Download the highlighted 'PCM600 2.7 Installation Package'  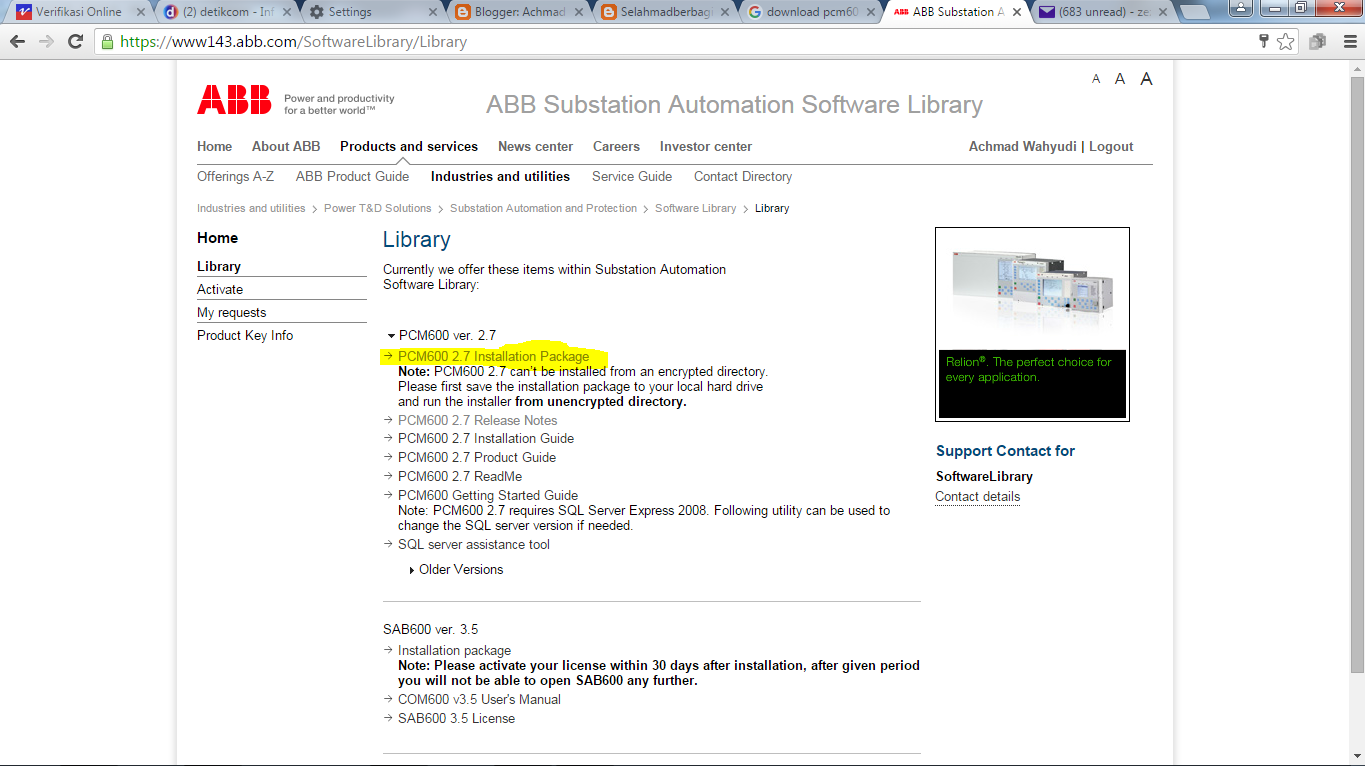tap(494, 356)
